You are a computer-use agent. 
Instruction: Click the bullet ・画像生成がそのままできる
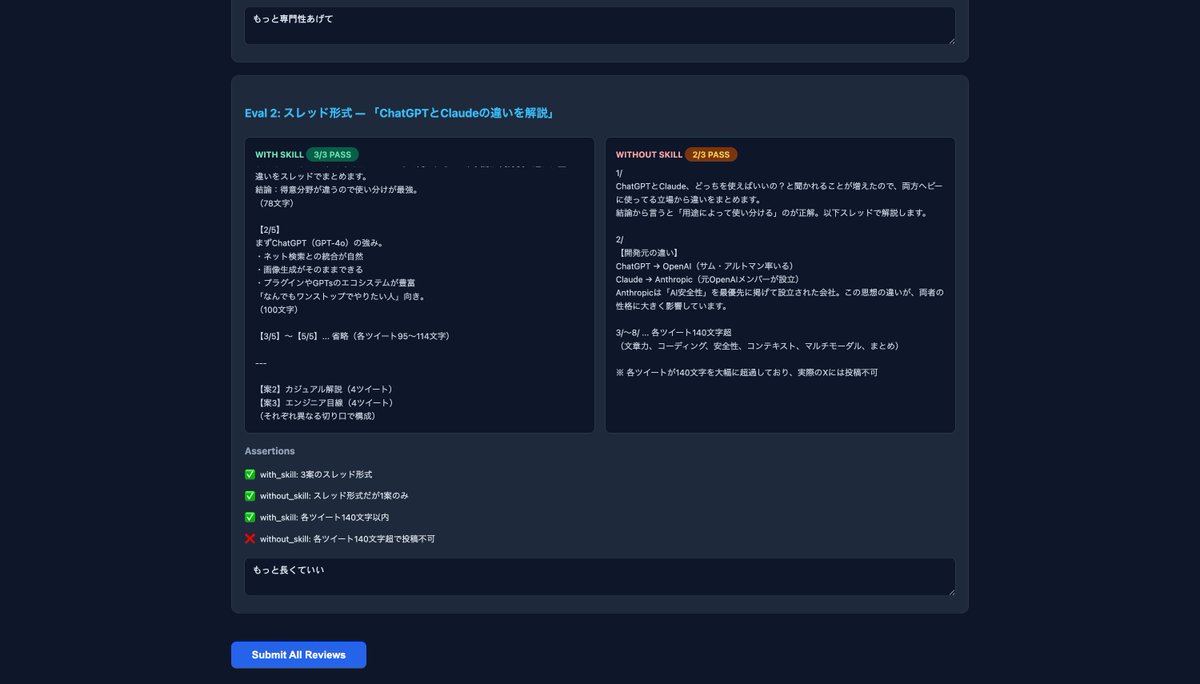[x=309, y=270]
